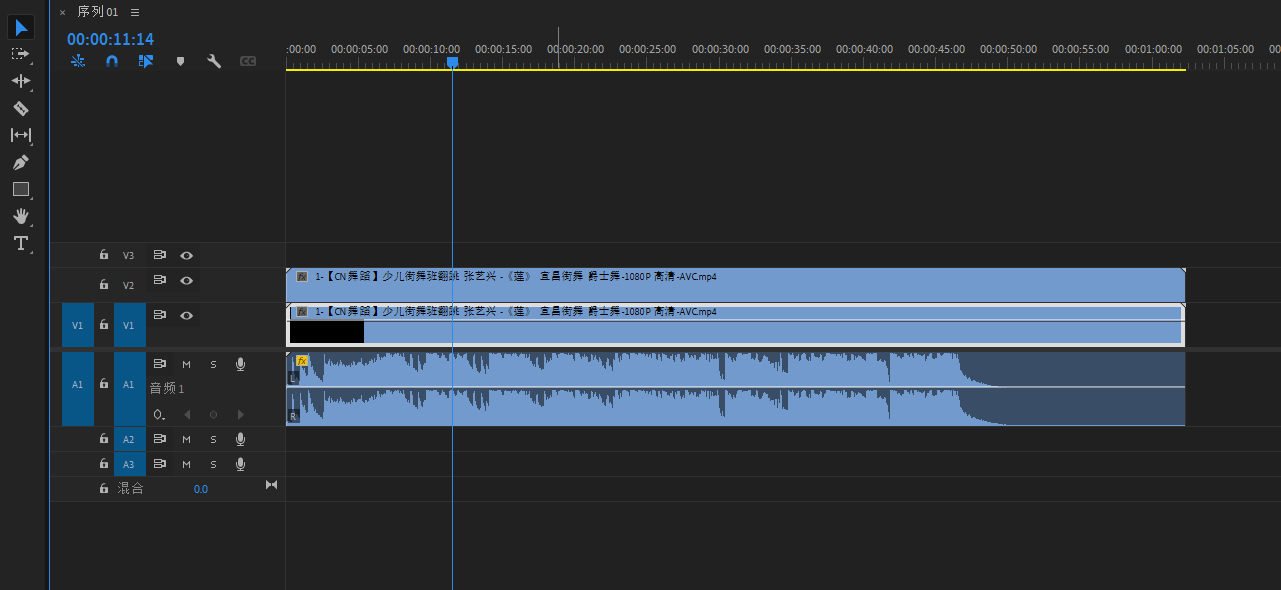Select the Pen tool
This screenshot has height=590, width=1281.
pyautogui.click(x=20, y=162)
